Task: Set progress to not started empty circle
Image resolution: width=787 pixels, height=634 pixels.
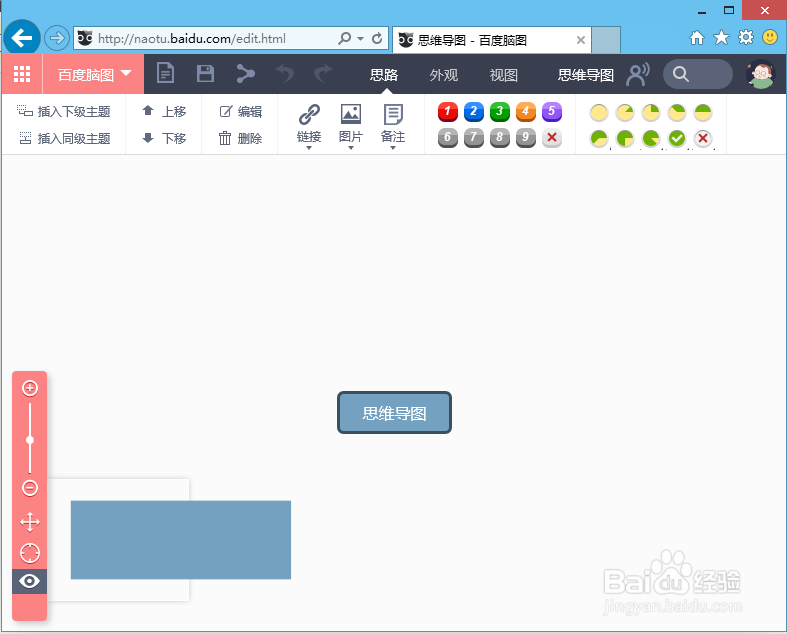Action: 599,112
